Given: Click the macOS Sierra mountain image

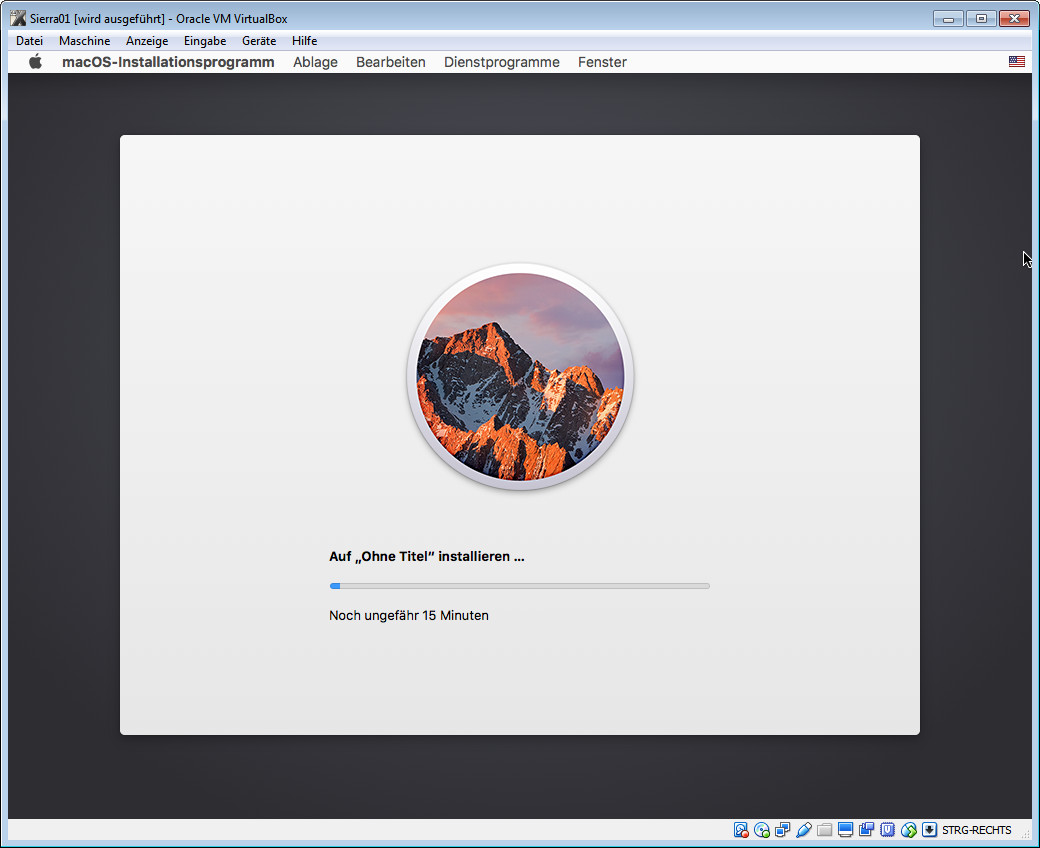Looking at the screenshot, I should tap(520, 377).
